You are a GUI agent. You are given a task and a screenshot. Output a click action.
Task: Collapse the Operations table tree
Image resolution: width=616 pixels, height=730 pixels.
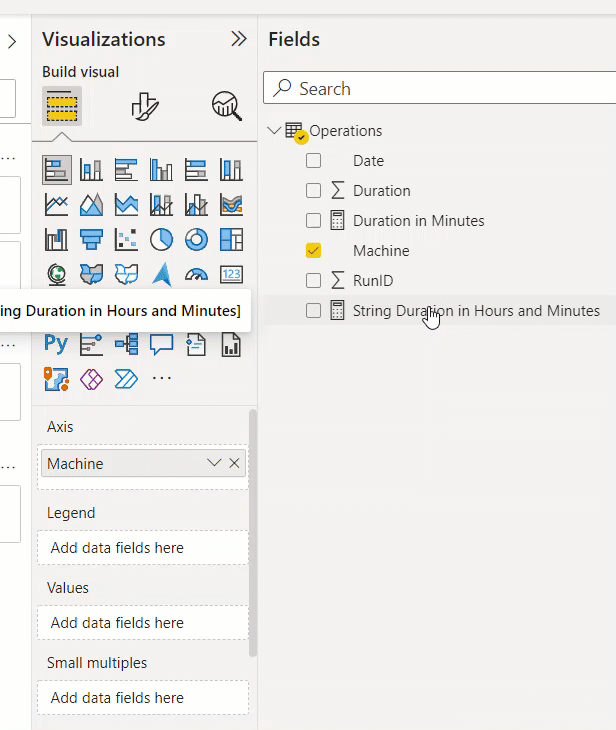click(275, 131)
